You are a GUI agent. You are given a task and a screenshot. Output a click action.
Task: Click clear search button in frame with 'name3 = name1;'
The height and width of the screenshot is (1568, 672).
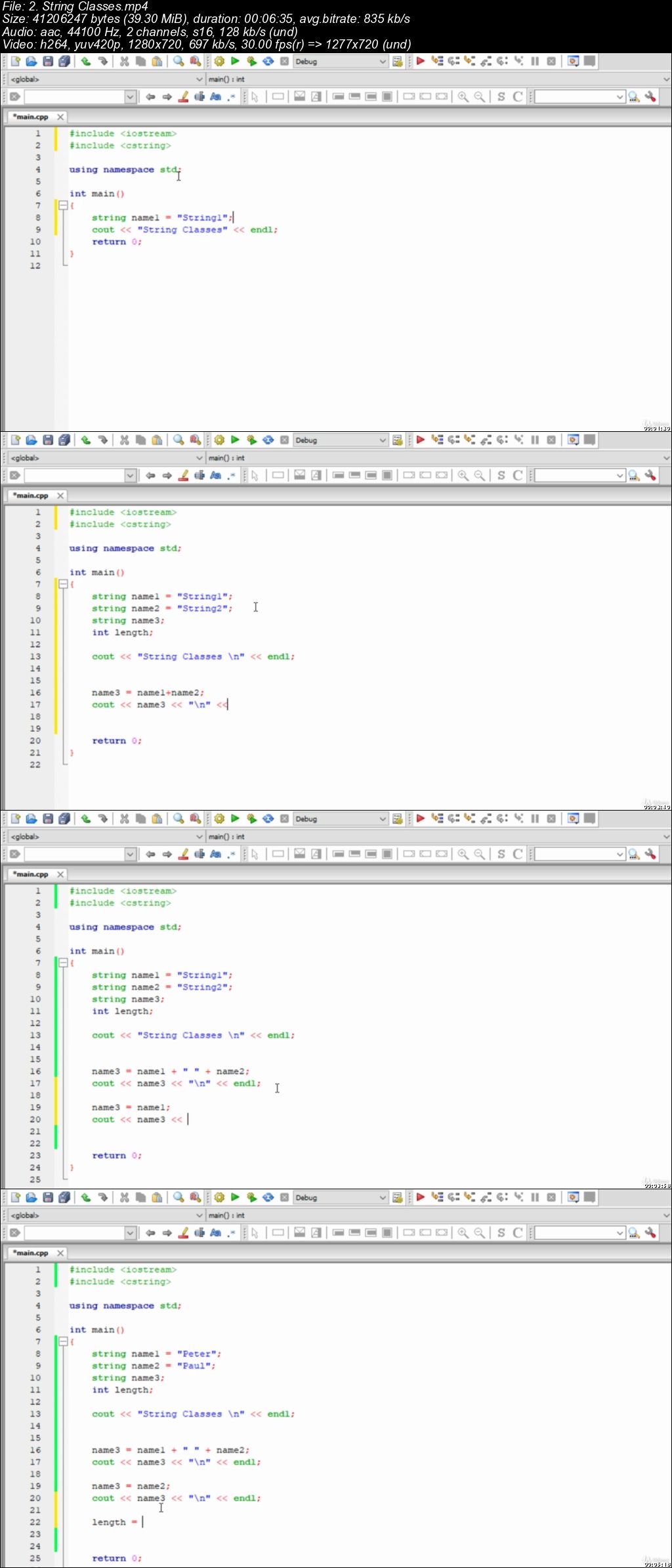click(15, 854)
